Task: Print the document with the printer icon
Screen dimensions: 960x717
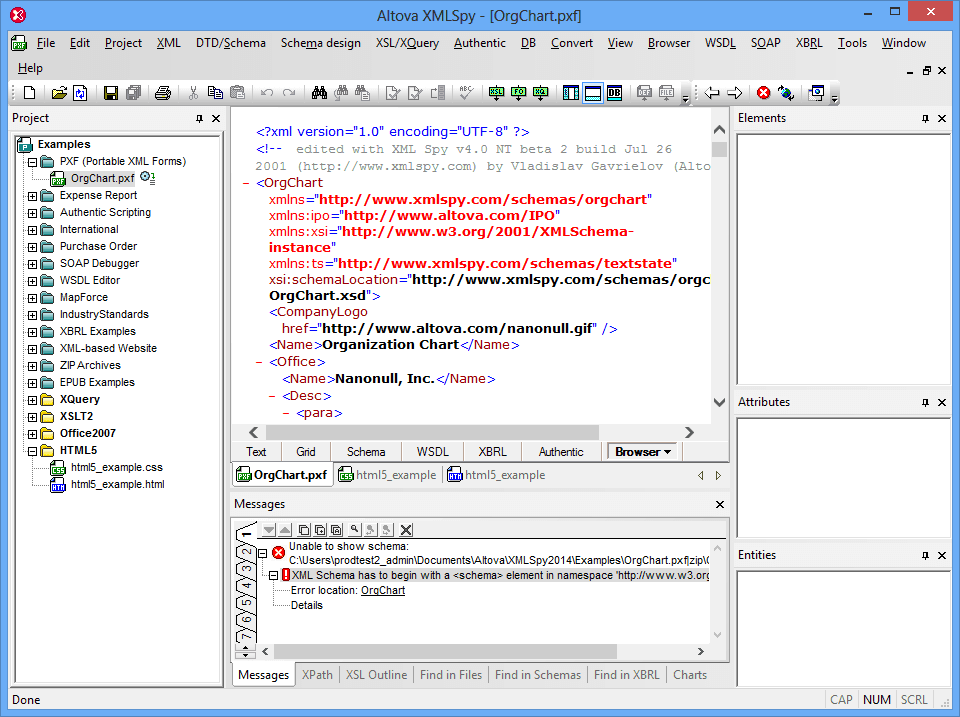Action: (x=162, y=93)
